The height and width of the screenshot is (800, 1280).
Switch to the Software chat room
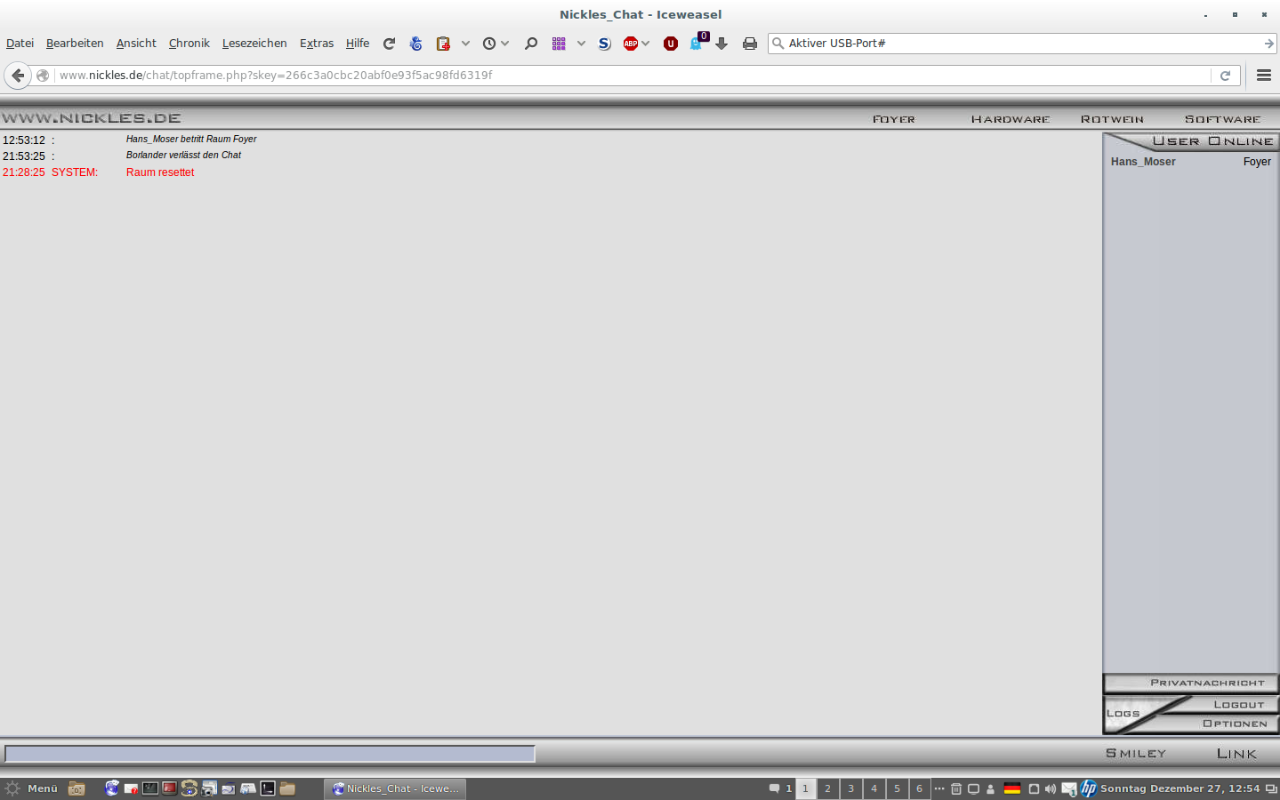pyautogui.click(x=1223, y=119)
